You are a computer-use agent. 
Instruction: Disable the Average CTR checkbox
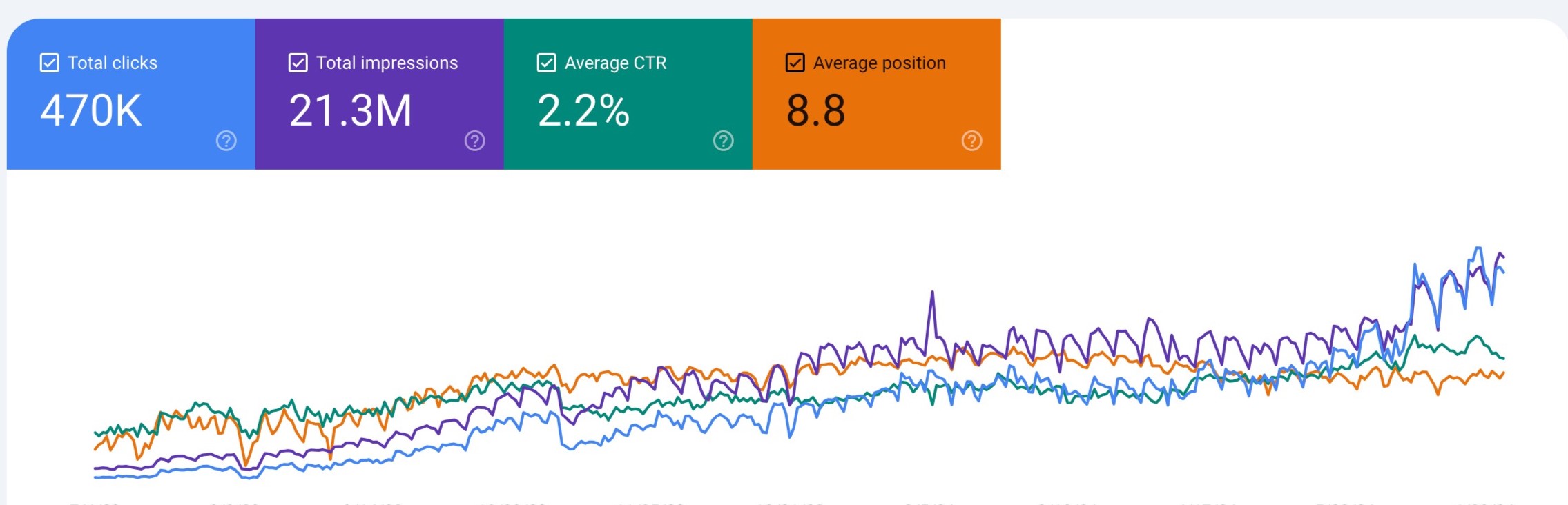pos(547,63)
